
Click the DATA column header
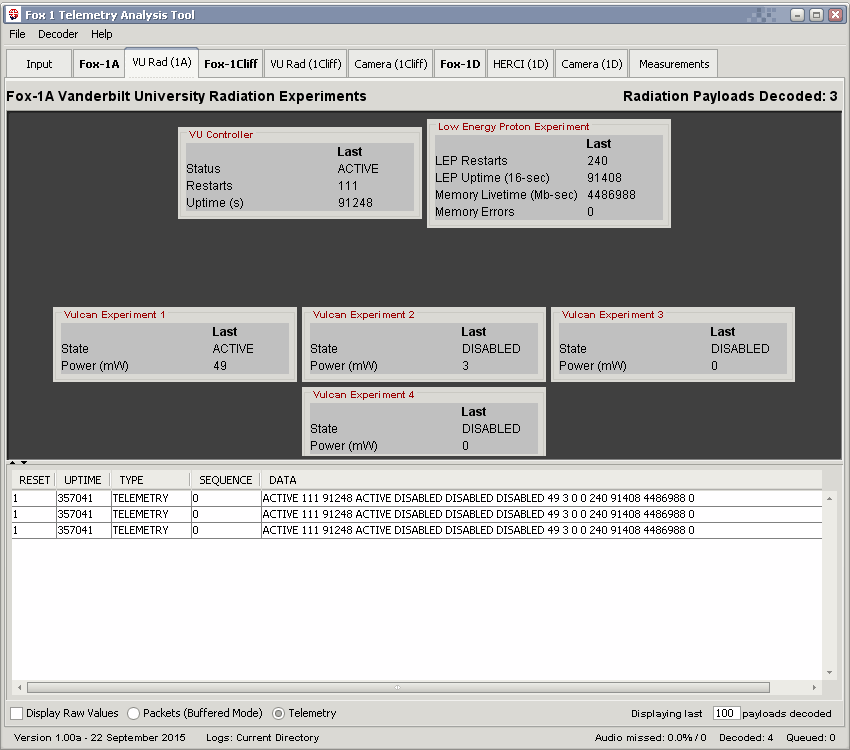click(283, 480)
